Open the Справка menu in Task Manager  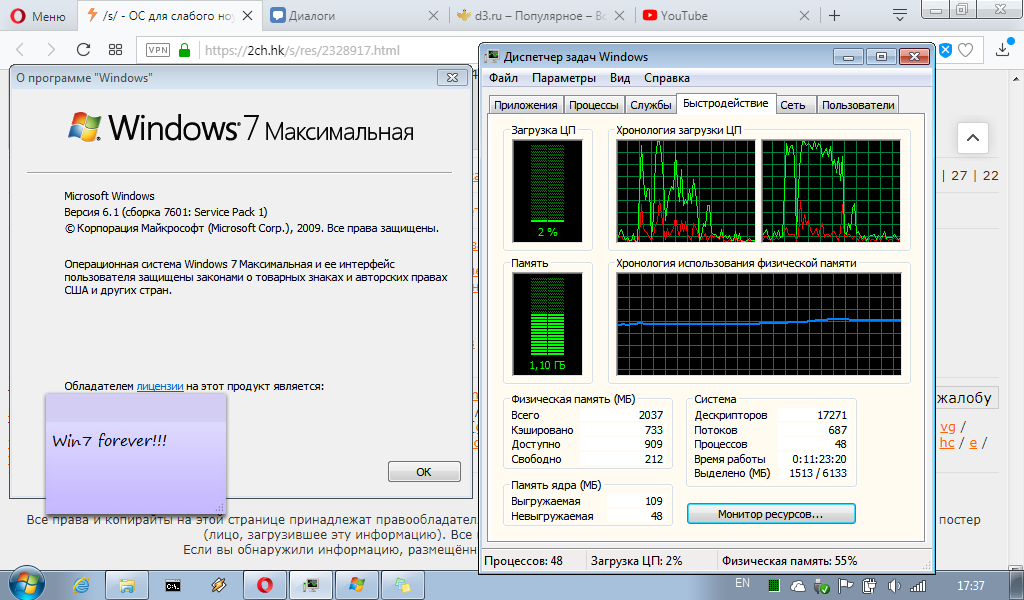pos(667,78)
